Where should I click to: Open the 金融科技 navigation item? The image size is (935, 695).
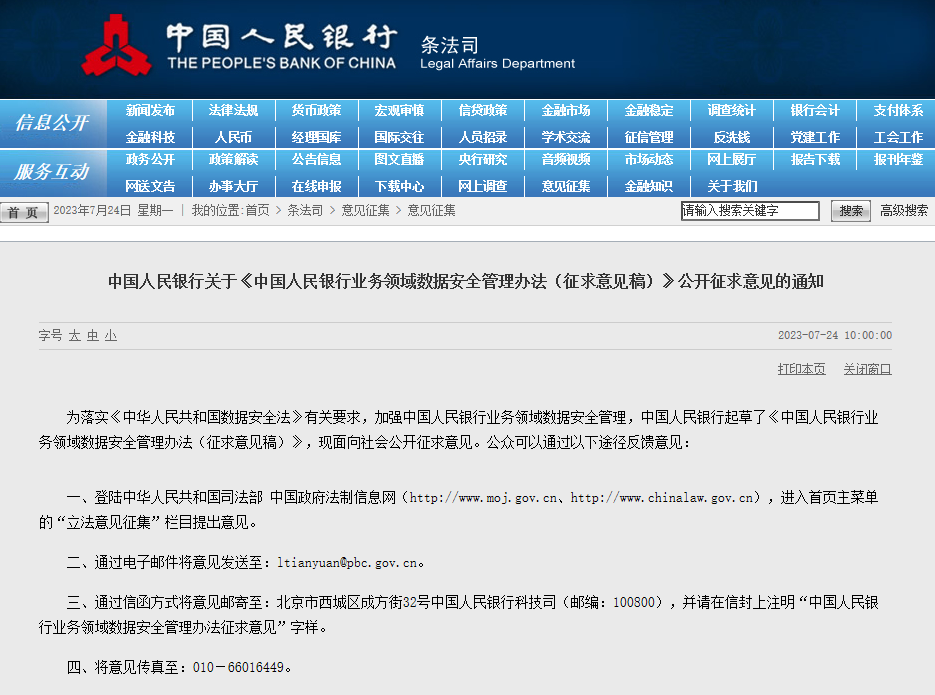click(x=150, y=138)
